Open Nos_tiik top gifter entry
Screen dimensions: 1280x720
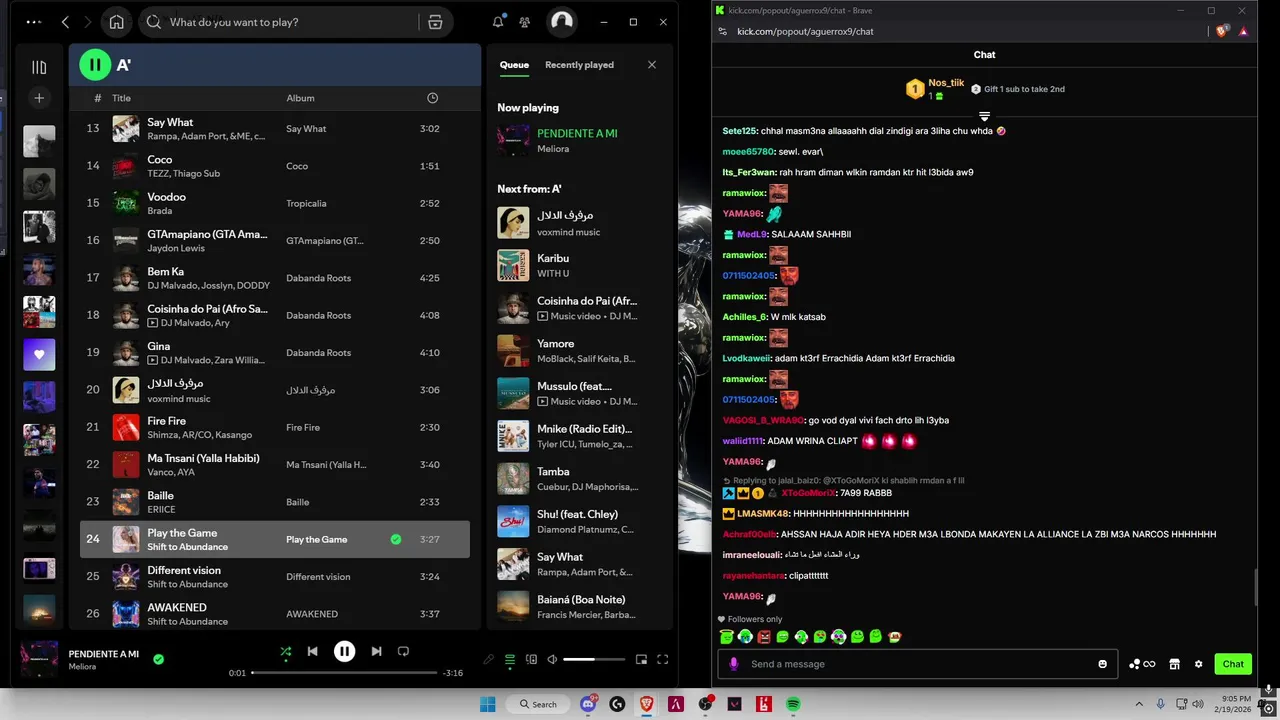[936, 89]
